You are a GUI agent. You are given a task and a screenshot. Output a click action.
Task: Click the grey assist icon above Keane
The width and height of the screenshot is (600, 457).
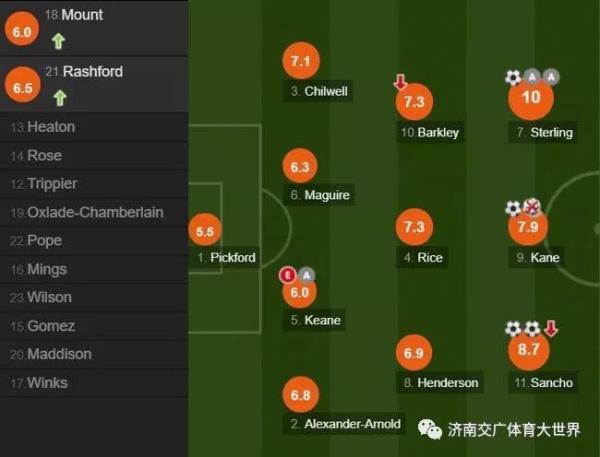click(306, 274)
